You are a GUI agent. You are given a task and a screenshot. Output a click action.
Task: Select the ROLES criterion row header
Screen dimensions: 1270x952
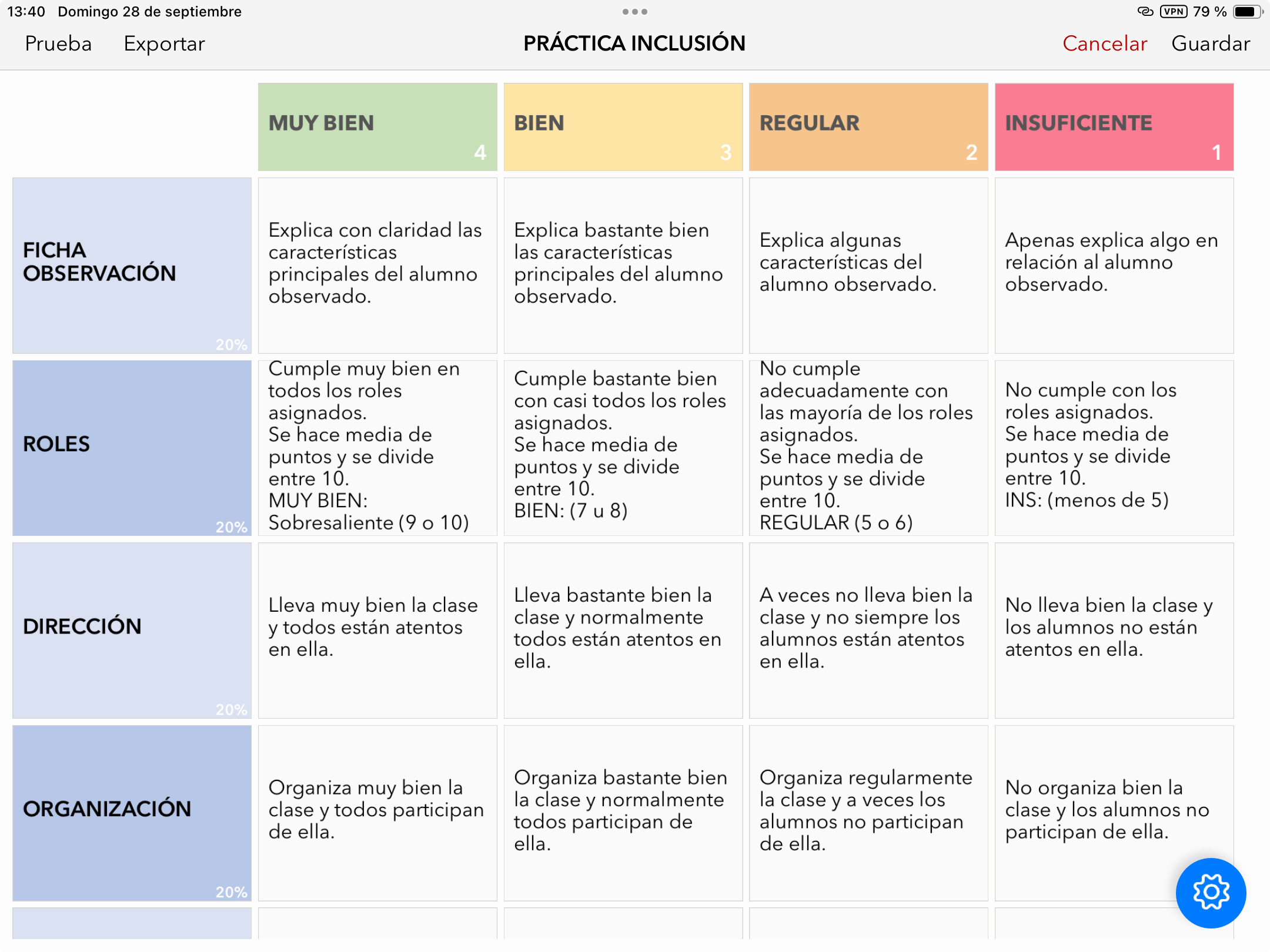(x=132, y=448)
